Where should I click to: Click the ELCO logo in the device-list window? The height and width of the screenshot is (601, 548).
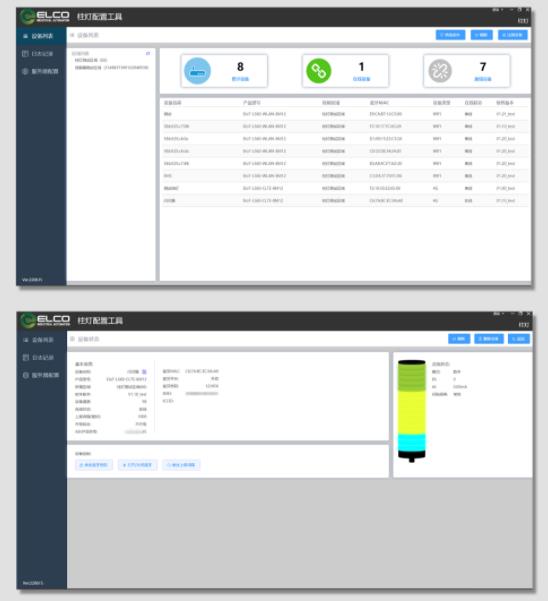point(46,16)
